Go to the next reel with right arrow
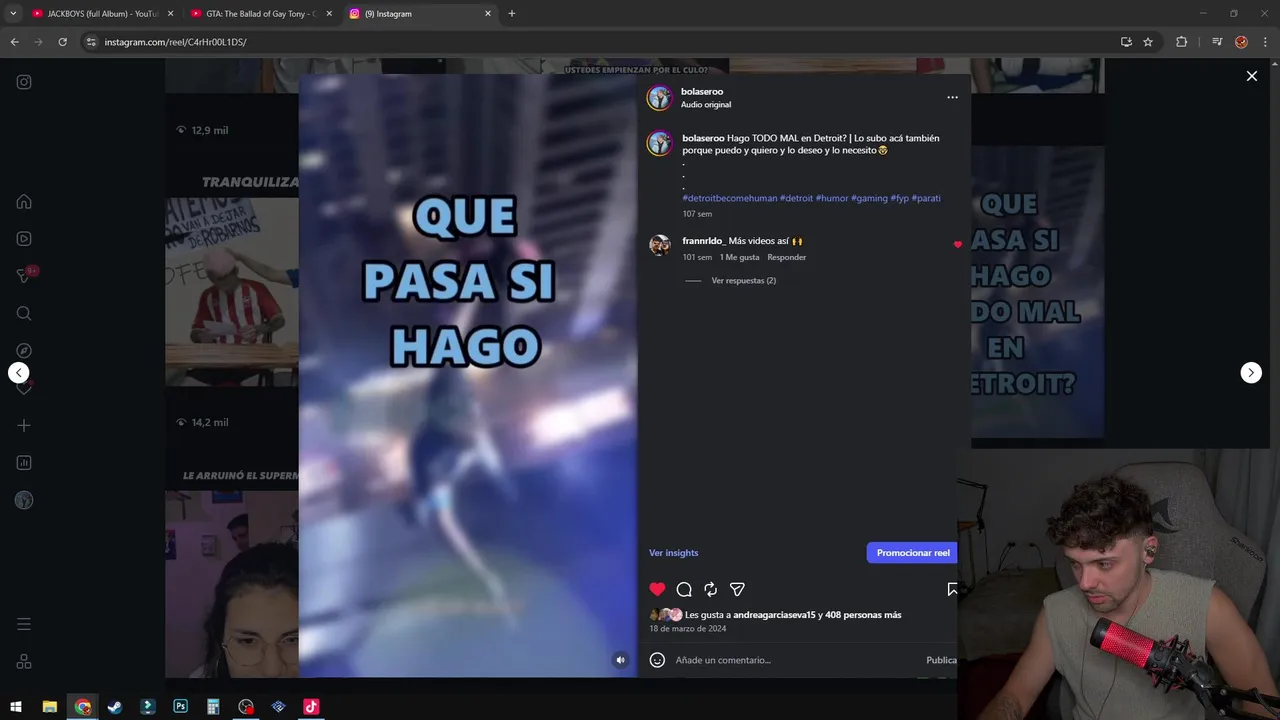Image resolution: width=1280 pixels, height=720 pixels. pos(1251,373)
